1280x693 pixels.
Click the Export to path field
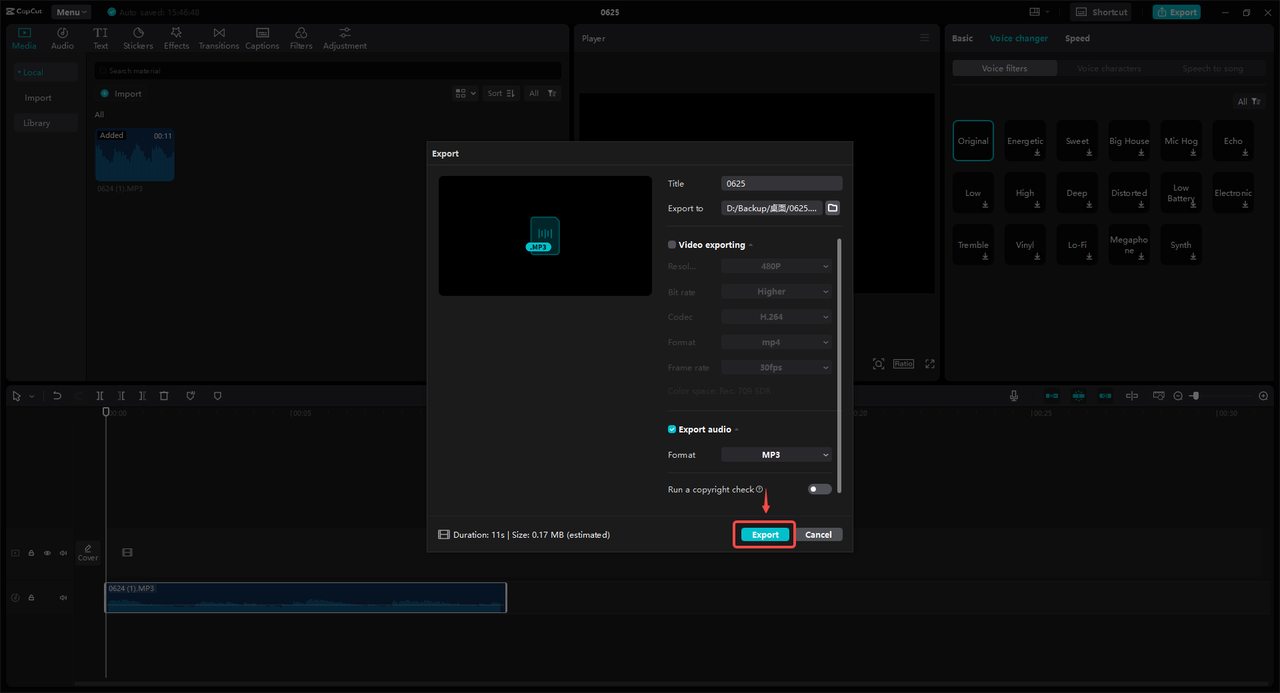tap(772, 208)
